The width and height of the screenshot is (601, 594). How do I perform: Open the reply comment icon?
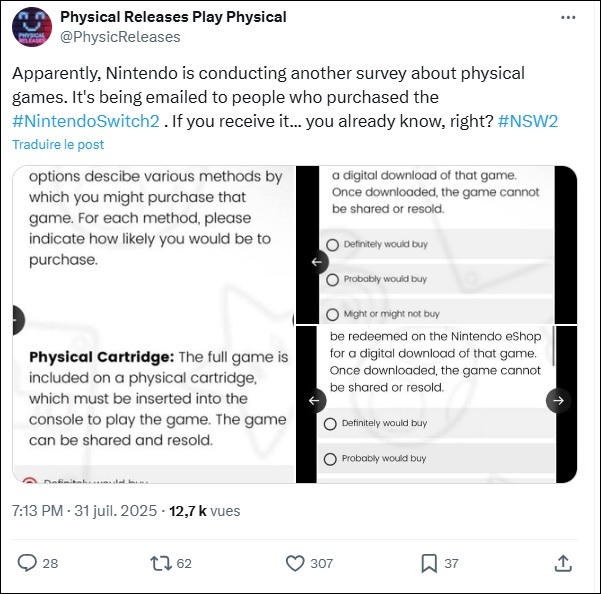coord(27,563)
